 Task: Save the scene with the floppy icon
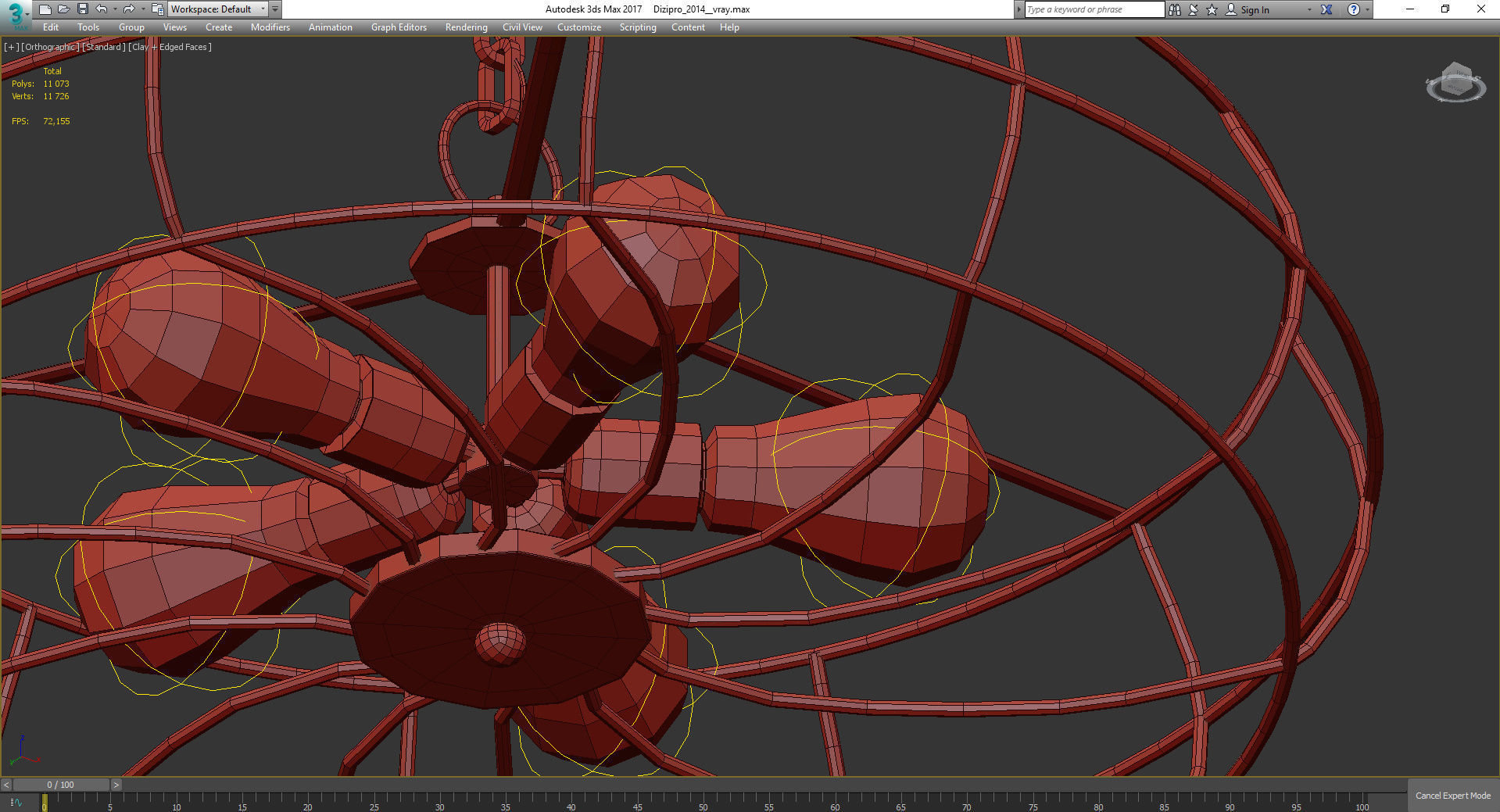82,9
